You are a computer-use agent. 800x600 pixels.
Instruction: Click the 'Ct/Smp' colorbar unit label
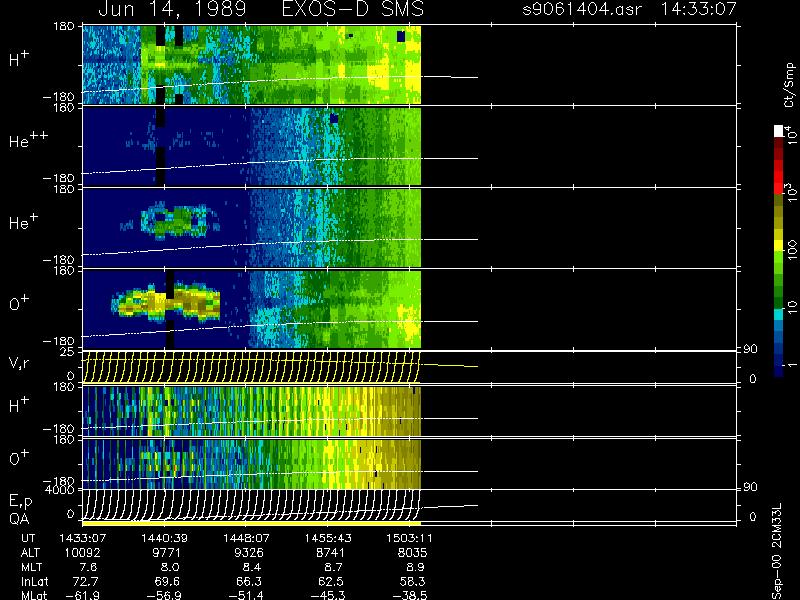click(789, 85)
